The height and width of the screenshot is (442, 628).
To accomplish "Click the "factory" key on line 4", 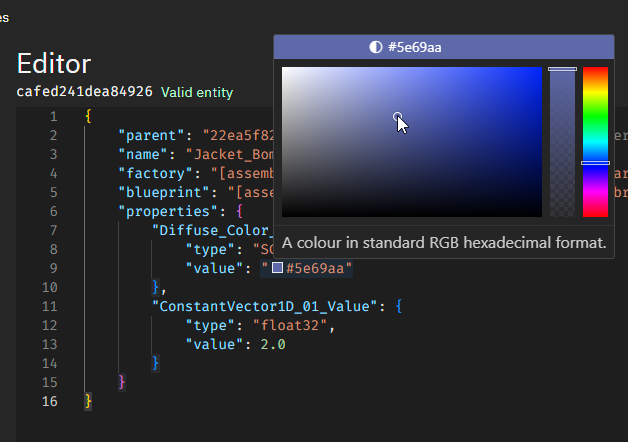I will click(x=155, y=173).
